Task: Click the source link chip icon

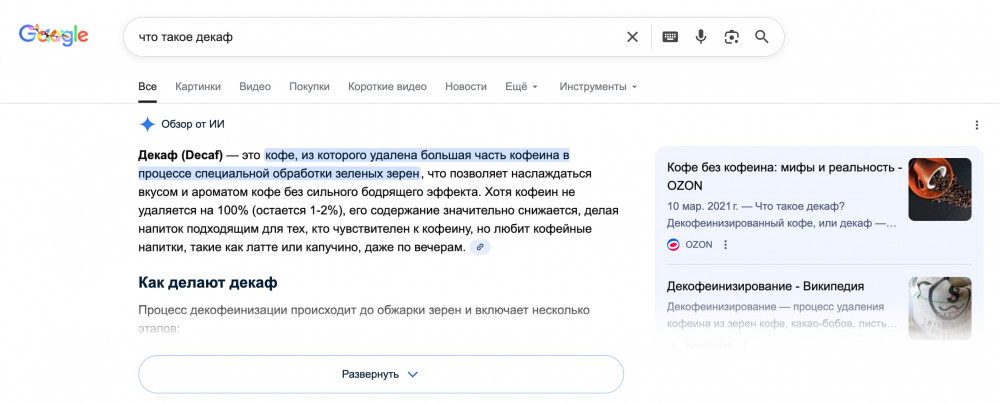Action: coord(480,247)
